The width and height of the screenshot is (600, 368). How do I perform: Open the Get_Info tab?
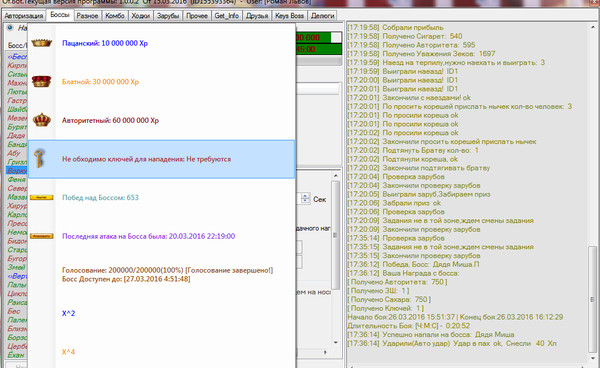[227, 16]
